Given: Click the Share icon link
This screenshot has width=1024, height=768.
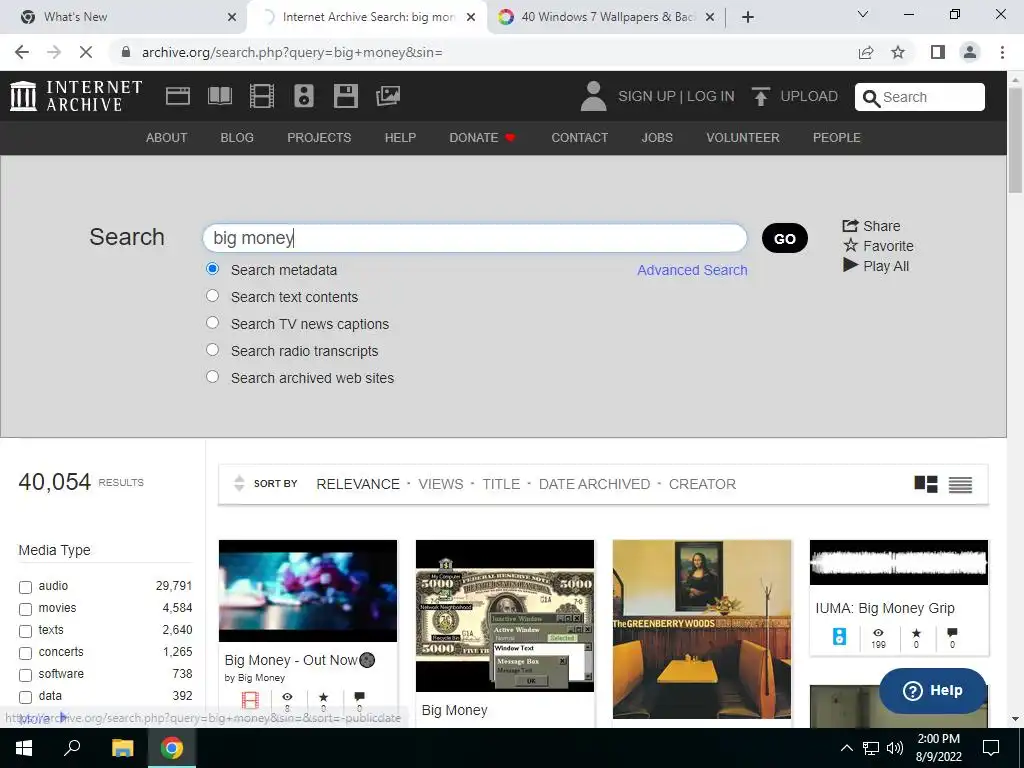Looking at the screenshot, I should (871, 226).
